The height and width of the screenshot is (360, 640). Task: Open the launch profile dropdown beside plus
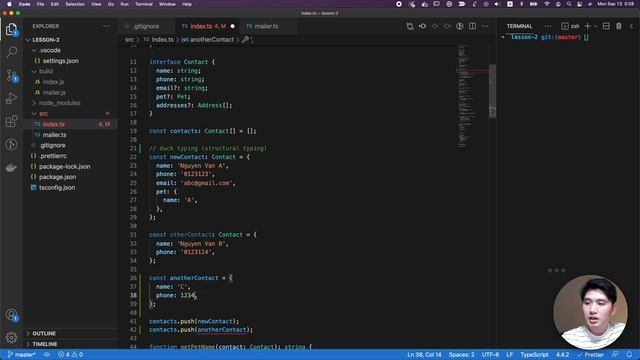pyautogui.click(x=596, y=26)
